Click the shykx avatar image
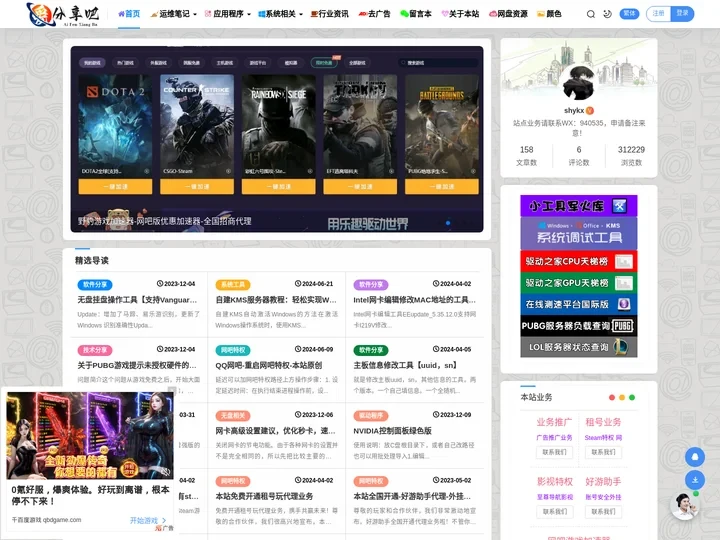 click(x=579, y=83)
